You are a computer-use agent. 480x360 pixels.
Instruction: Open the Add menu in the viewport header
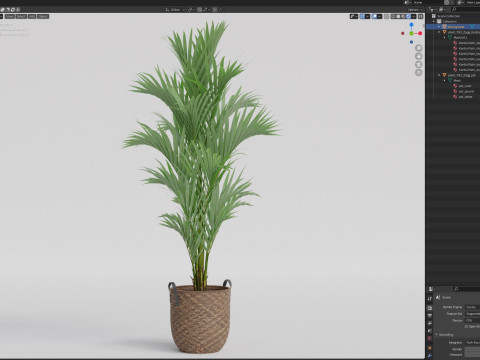coord(32,16)
